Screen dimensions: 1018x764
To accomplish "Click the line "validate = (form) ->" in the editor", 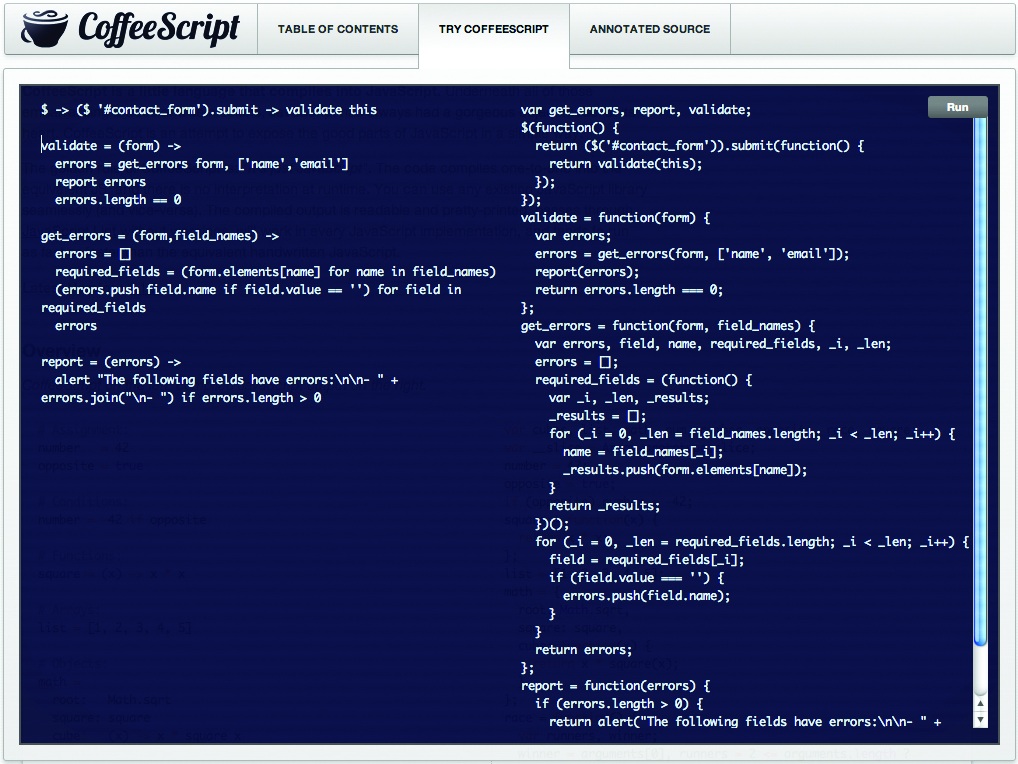I will (x=111, y=146).
